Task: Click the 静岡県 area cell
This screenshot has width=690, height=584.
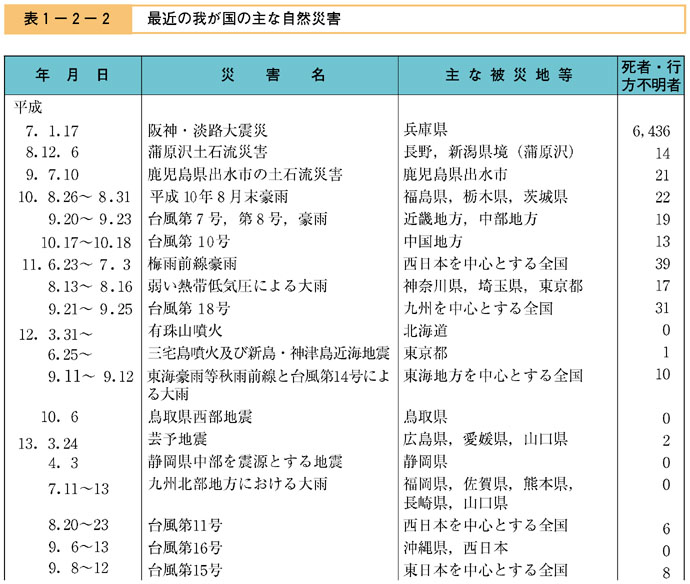Action: [x=426, y=461]
